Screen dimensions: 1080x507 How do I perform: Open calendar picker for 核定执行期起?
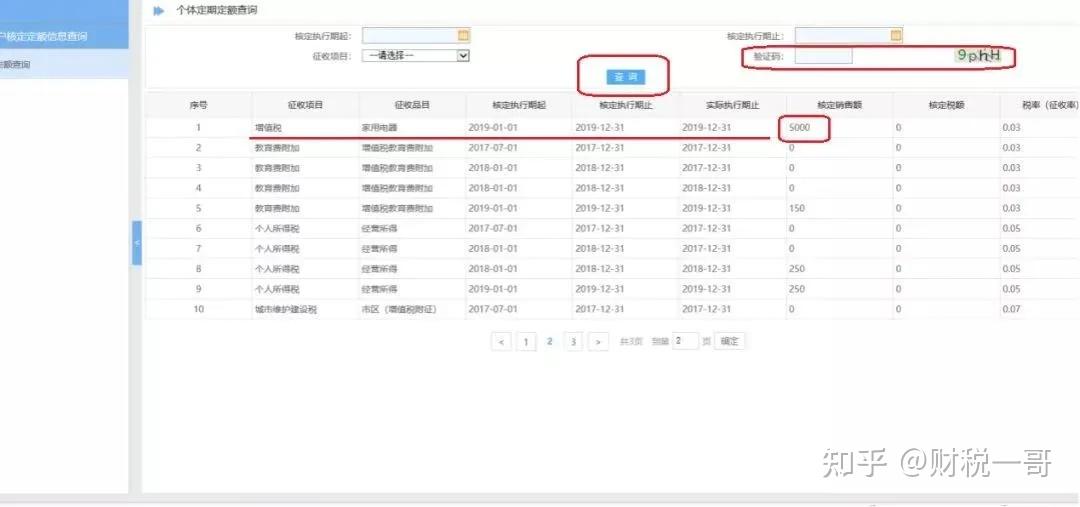[x=464, y=35]
